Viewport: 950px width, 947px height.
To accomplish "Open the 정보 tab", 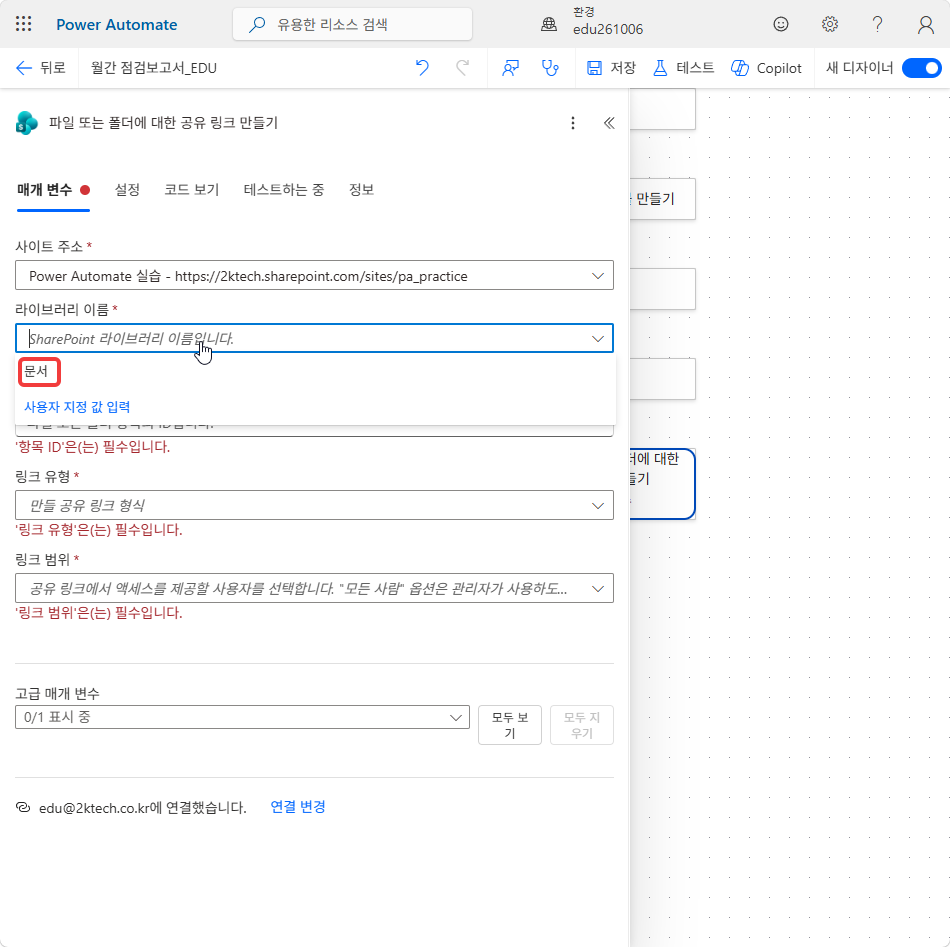I will pos(361,190).
